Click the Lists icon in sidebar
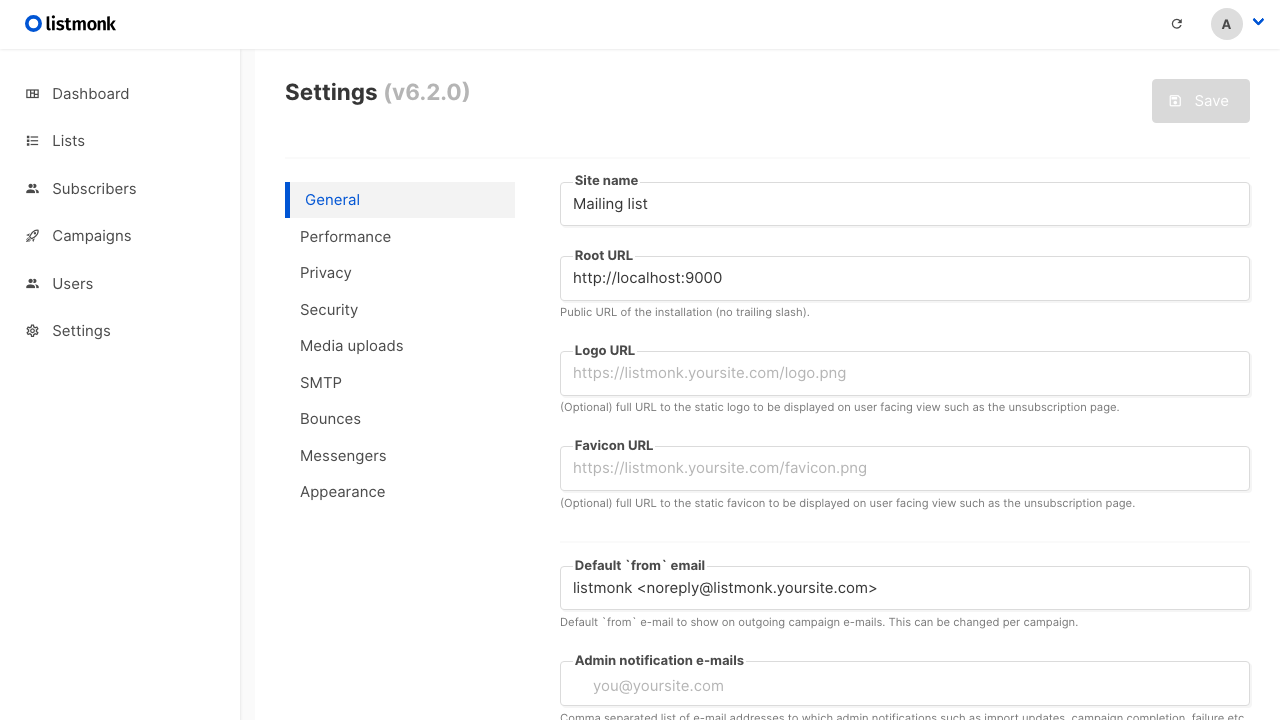The width and height of the screenshot is (1280, 720). point(32,141)
